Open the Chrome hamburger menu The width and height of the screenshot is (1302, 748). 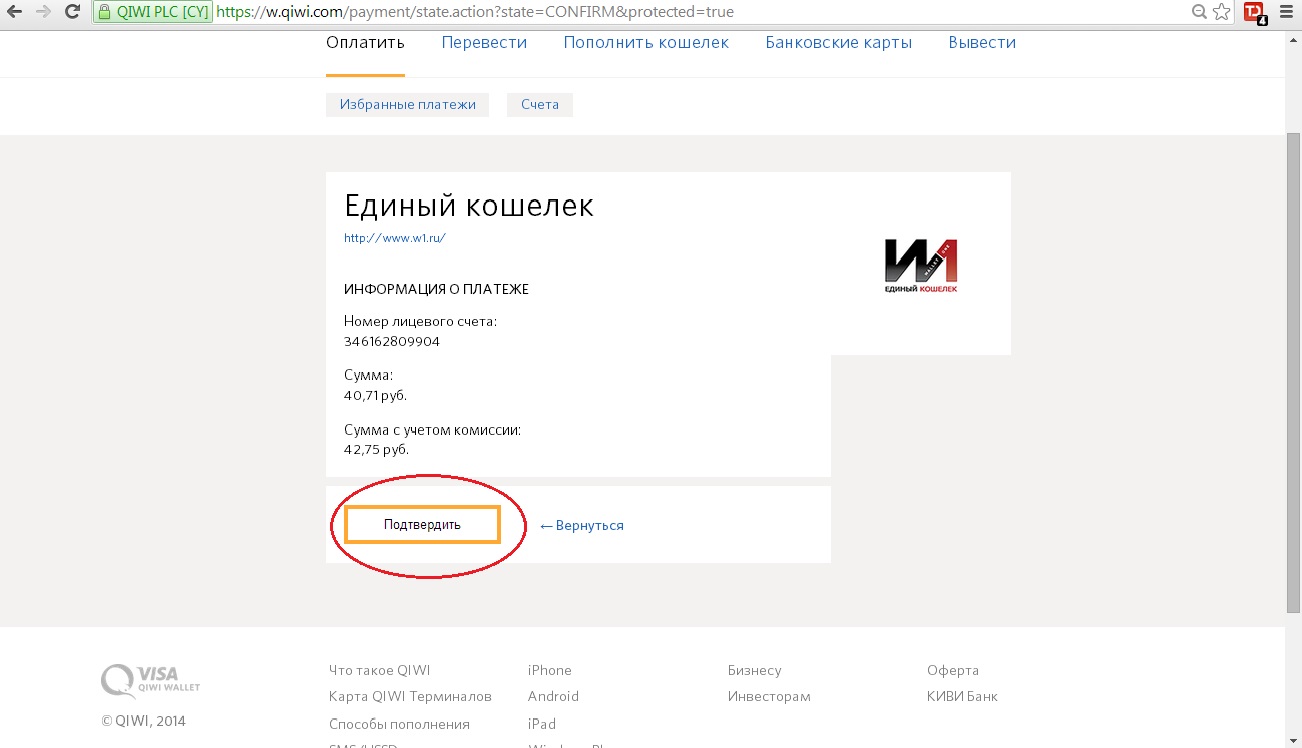click(1286, 12)
